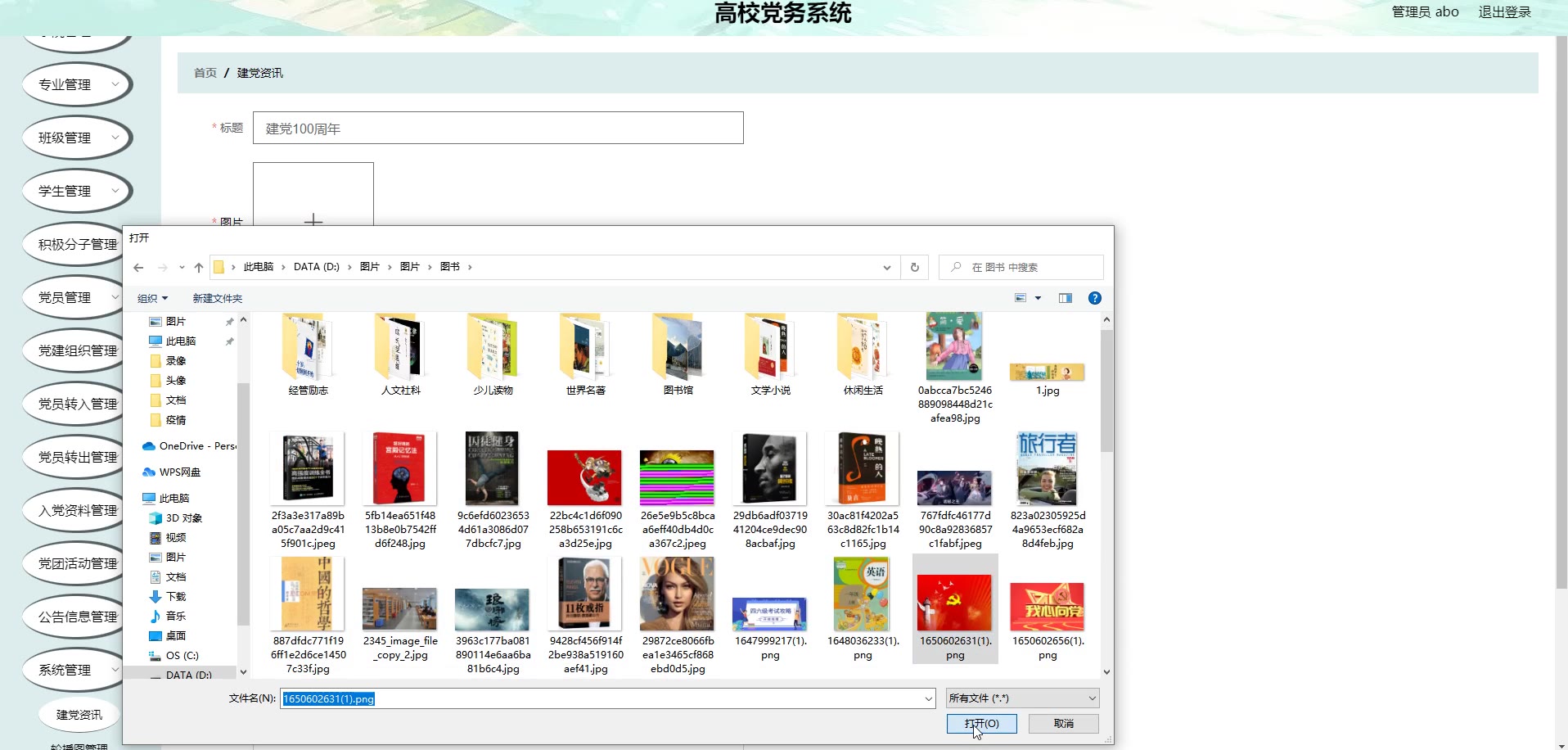Open the file dialog help
This screenshot has height=750, width=1568.
(1095, 298)
